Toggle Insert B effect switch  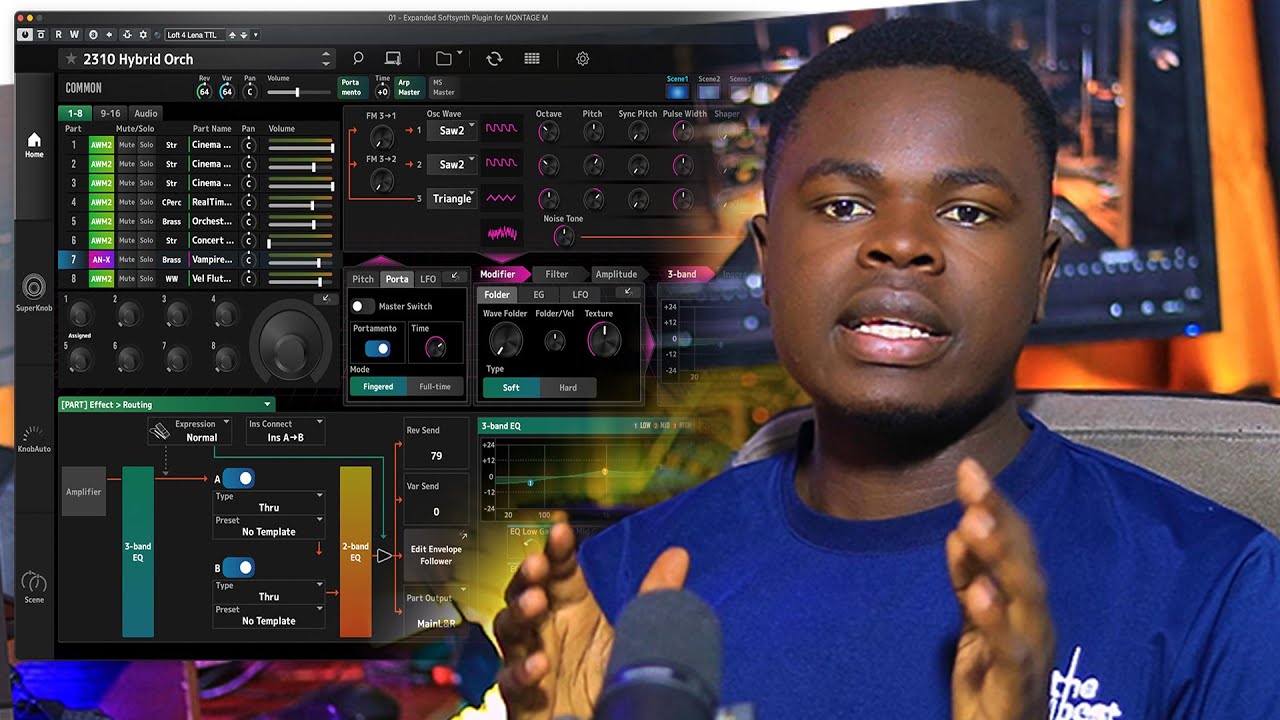238,567
